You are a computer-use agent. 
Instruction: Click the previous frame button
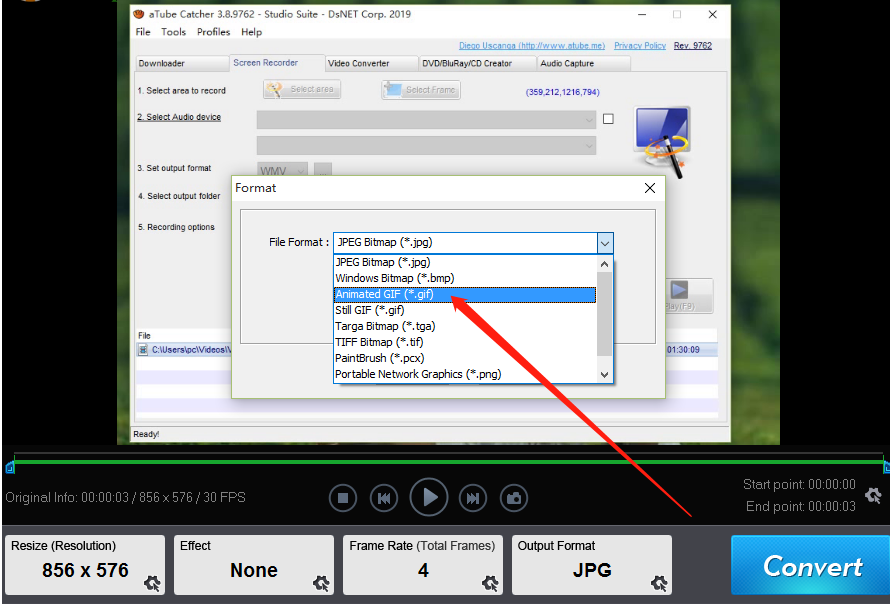384,497
